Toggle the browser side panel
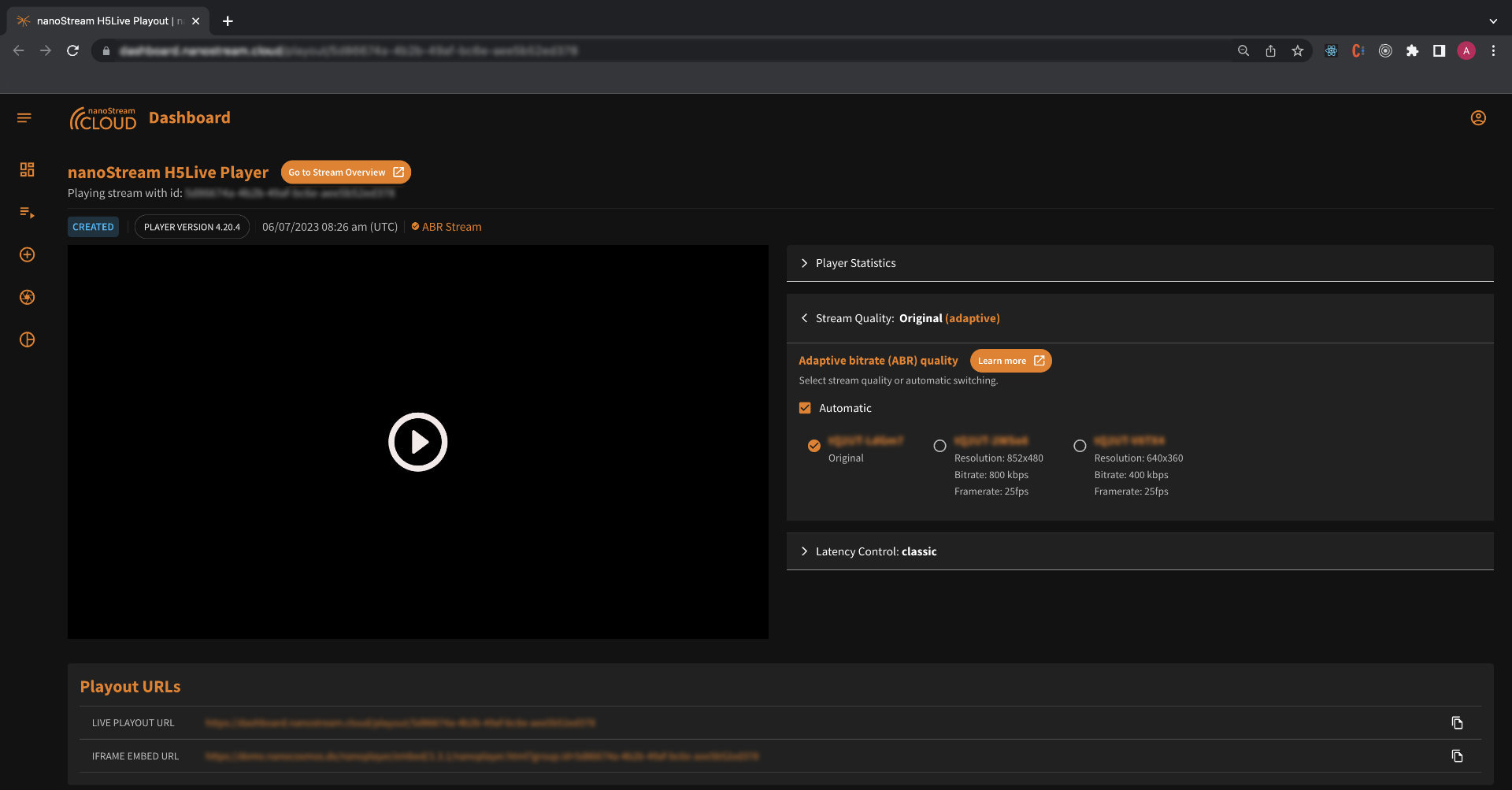 pos(1439,50)
